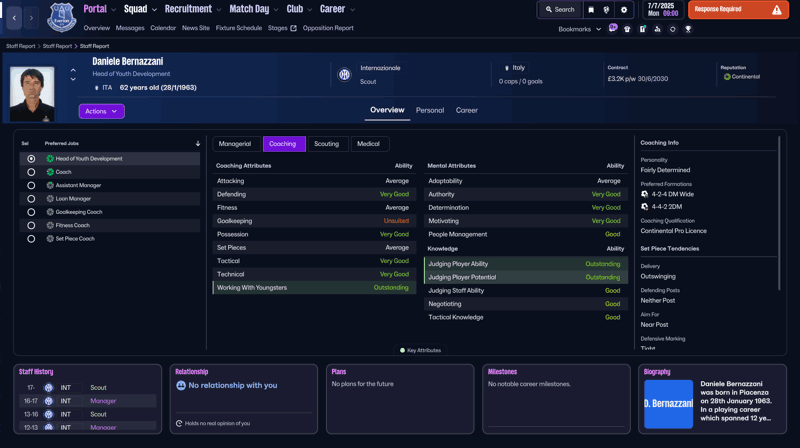Switch to the Scouting tab

(327, 144)
